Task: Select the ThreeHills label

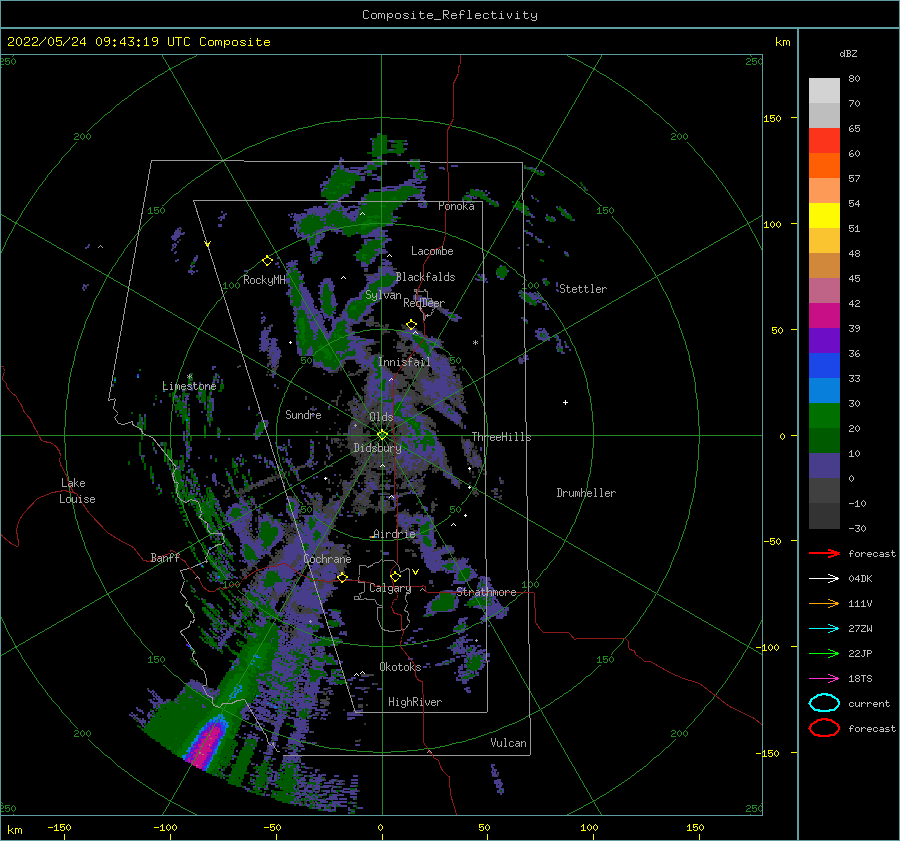Action: click(501, 437)
